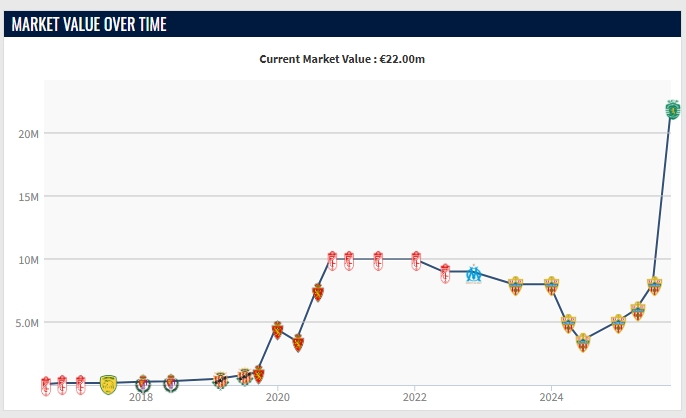Select the first striped crest marker from 2019
The width and height of the screenshot is (686, 418).
[x=220, y=380]
